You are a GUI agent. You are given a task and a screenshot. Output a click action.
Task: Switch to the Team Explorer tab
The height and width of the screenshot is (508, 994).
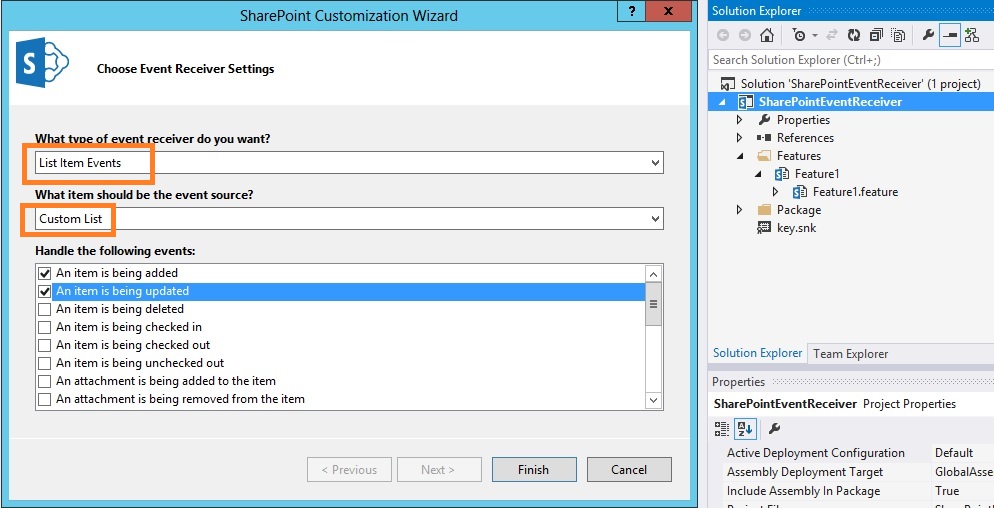[850, 354]
